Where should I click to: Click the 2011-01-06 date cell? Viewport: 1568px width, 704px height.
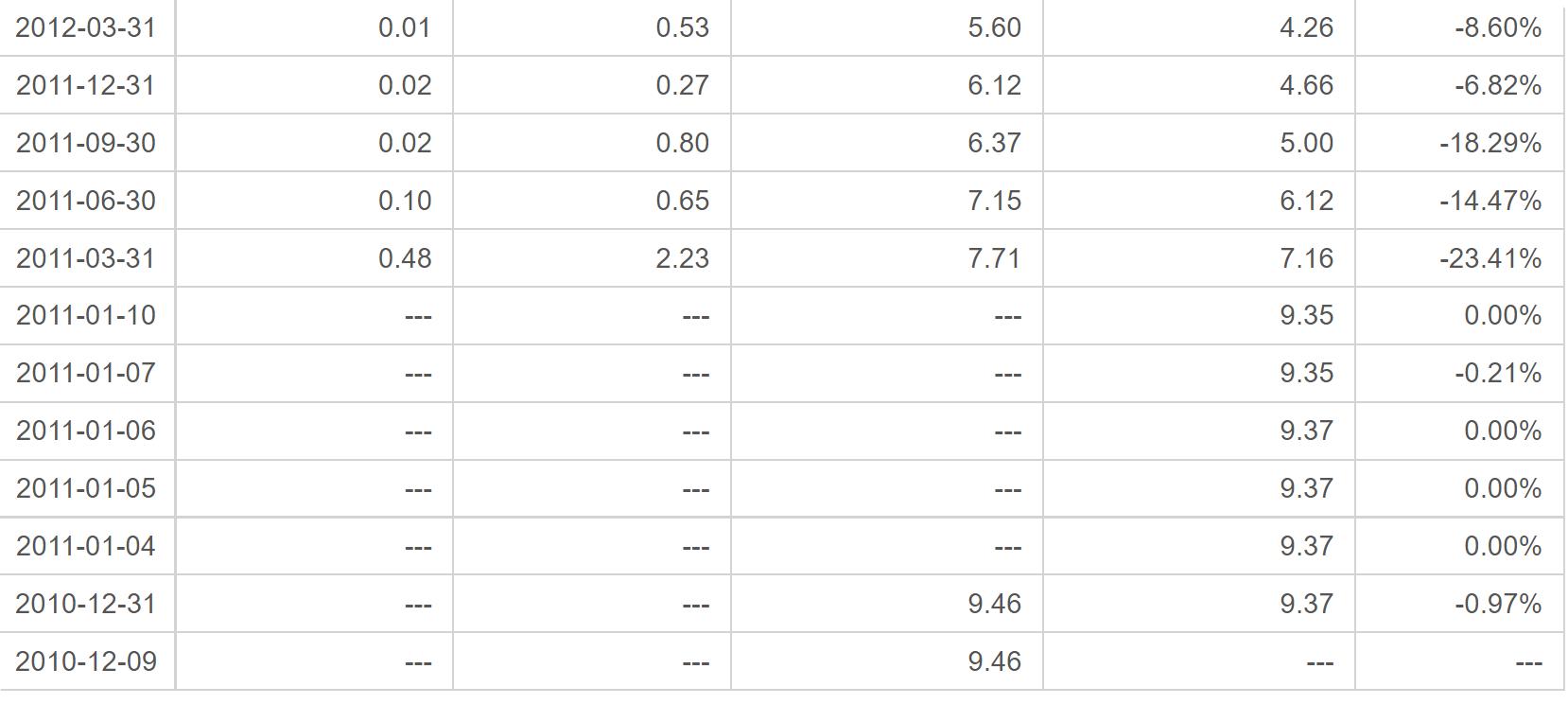click(86, 431)
